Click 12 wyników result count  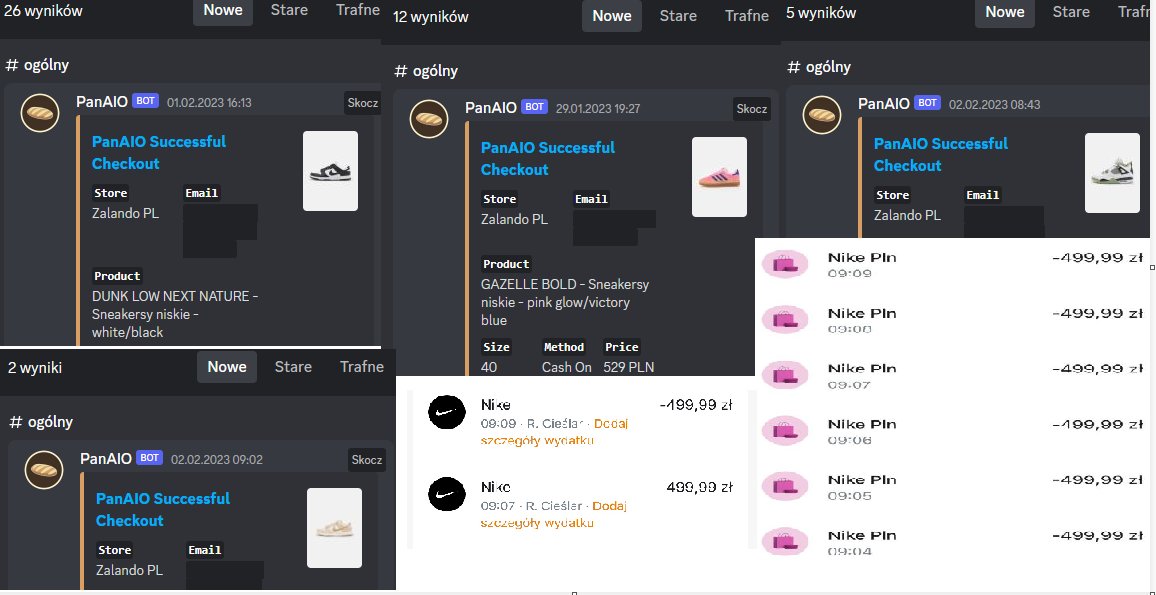click(431, 17)
